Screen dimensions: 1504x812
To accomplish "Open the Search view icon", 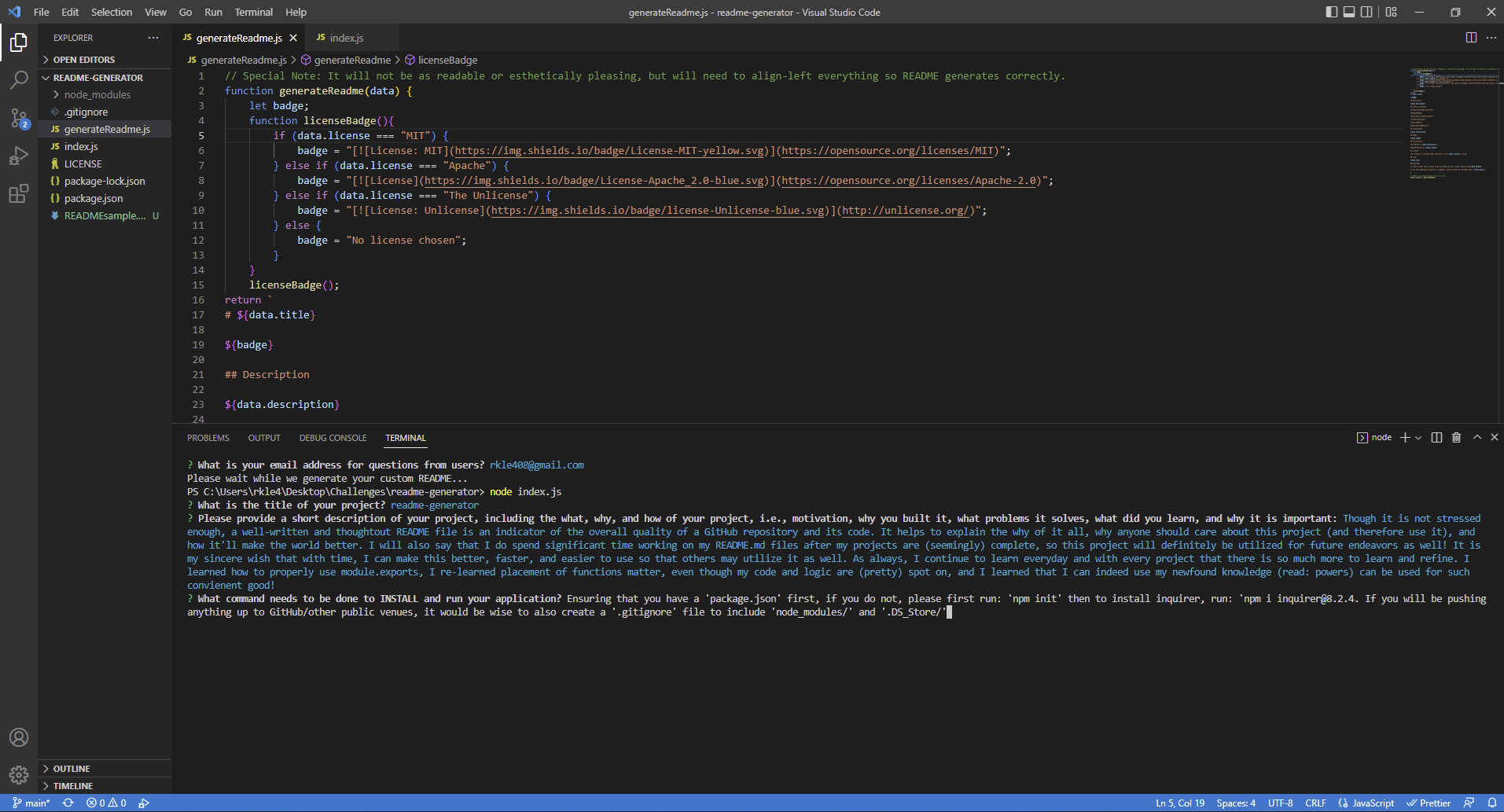I will coord(19,79).
